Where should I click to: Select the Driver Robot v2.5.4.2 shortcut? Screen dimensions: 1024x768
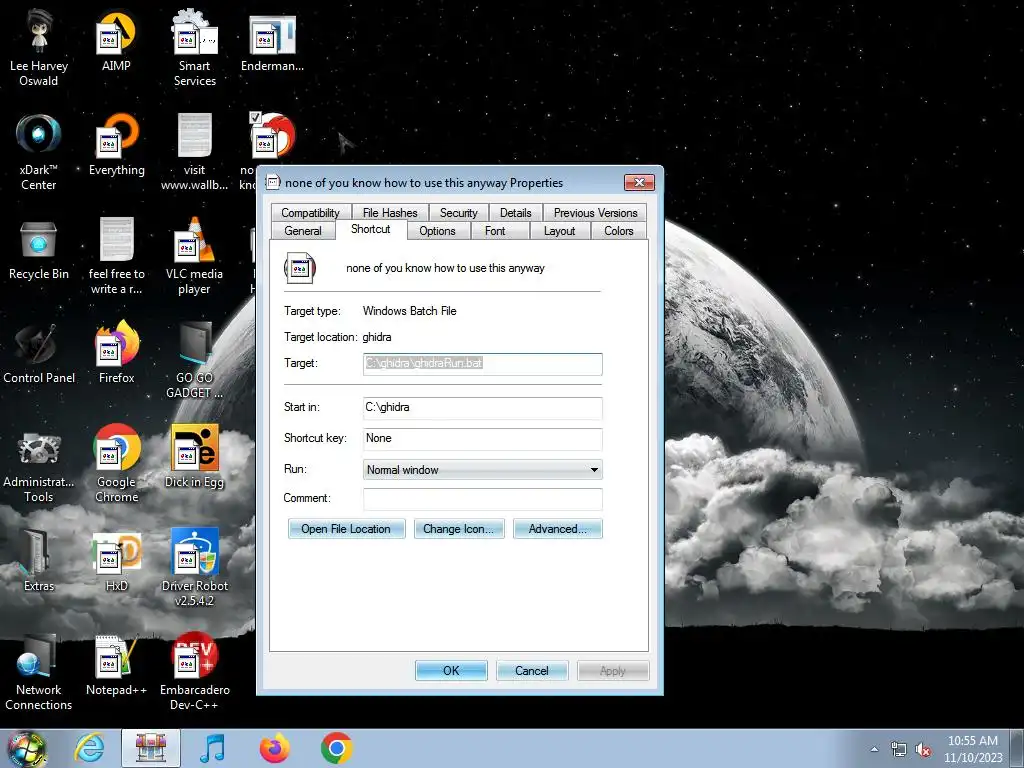click(x=194, y=567)
